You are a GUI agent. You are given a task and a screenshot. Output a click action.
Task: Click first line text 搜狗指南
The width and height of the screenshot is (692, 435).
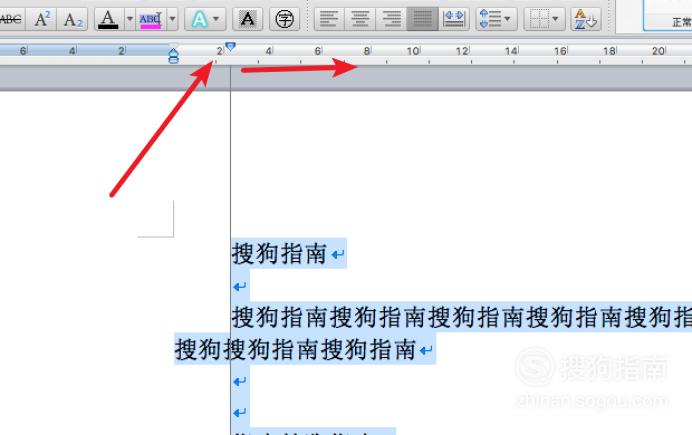279,254
